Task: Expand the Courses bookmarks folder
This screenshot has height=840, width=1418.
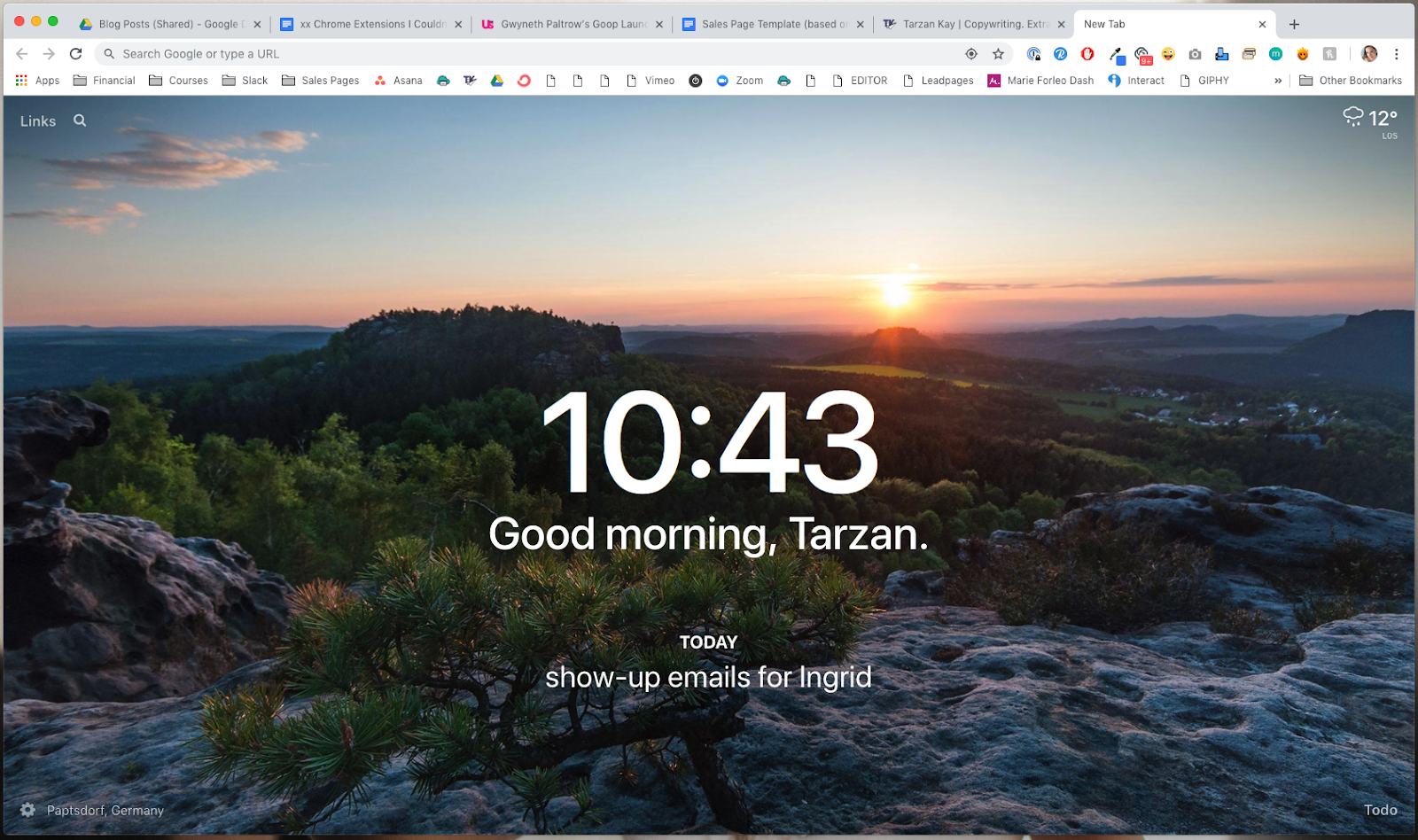Action: click(x=178, y=81)
